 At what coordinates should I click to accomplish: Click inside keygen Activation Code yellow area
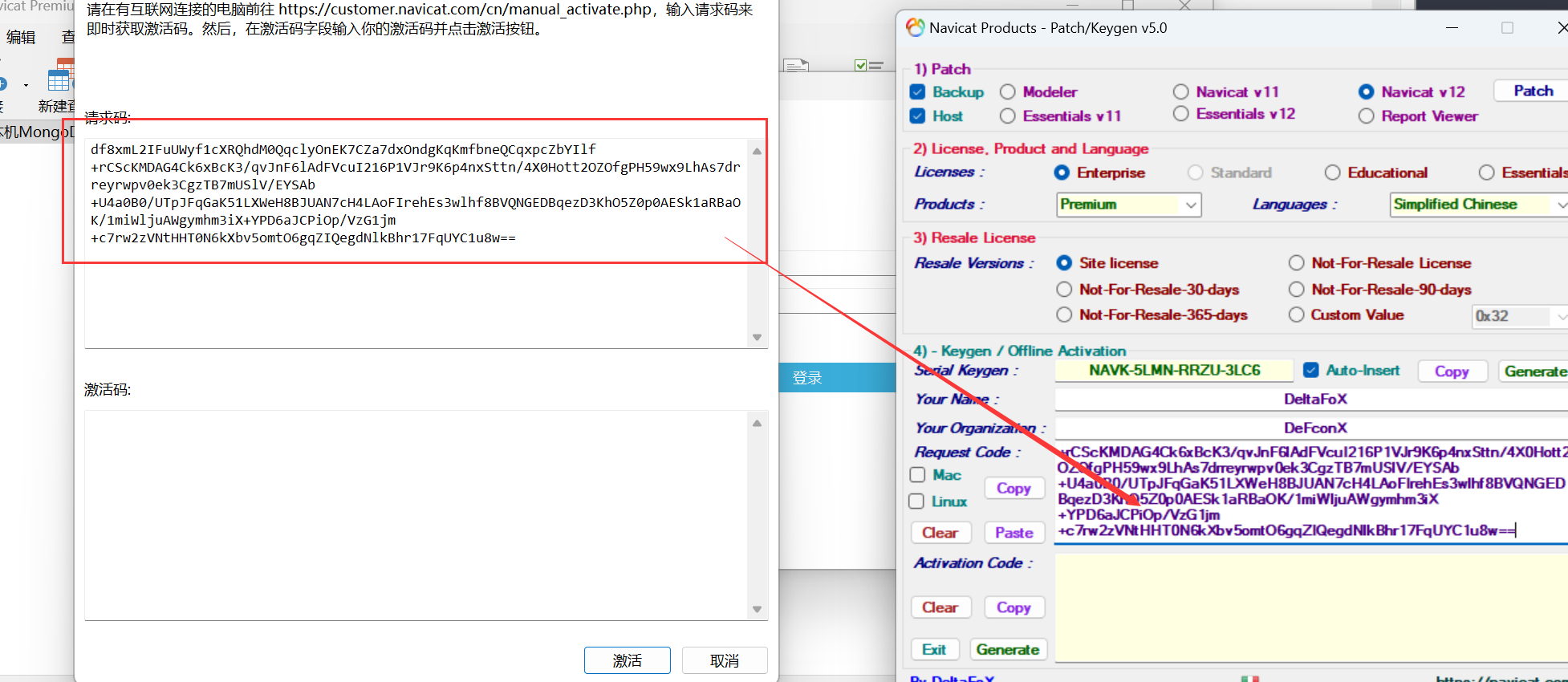(x=1311, y=608)
